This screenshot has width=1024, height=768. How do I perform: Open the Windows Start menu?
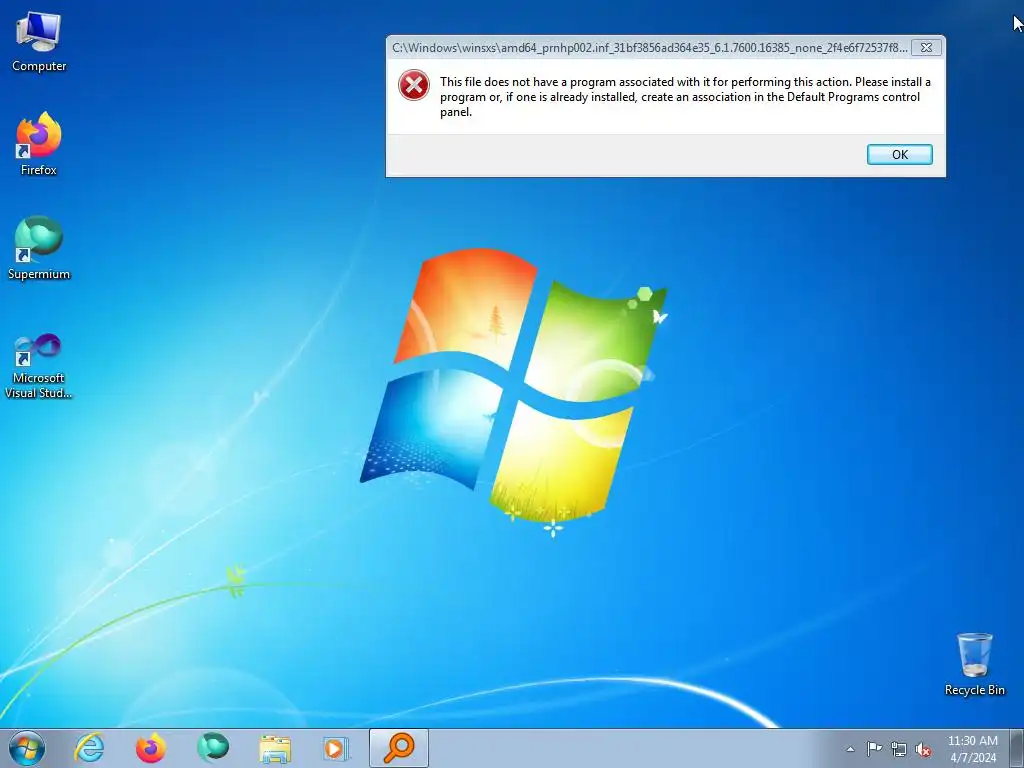[x=27, y=748]
